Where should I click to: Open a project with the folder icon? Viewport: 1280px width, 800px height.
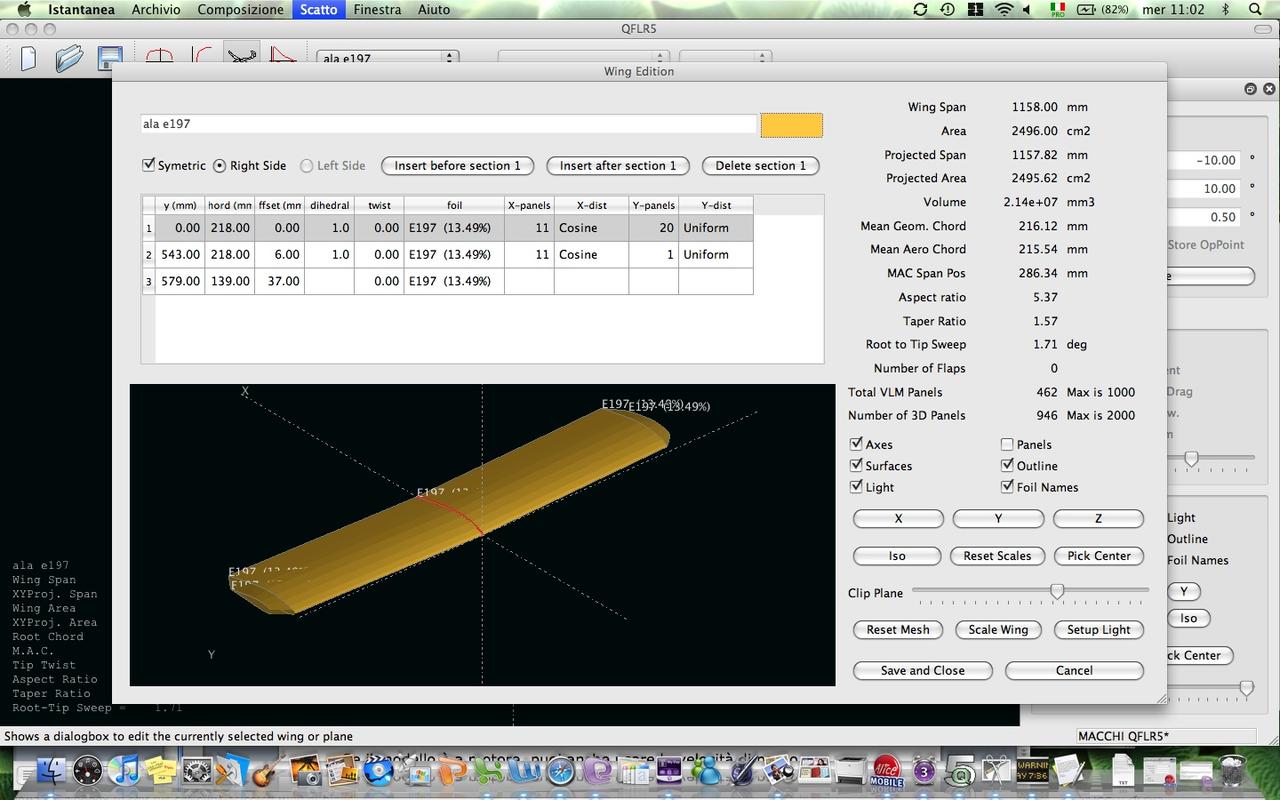point(69,58)
